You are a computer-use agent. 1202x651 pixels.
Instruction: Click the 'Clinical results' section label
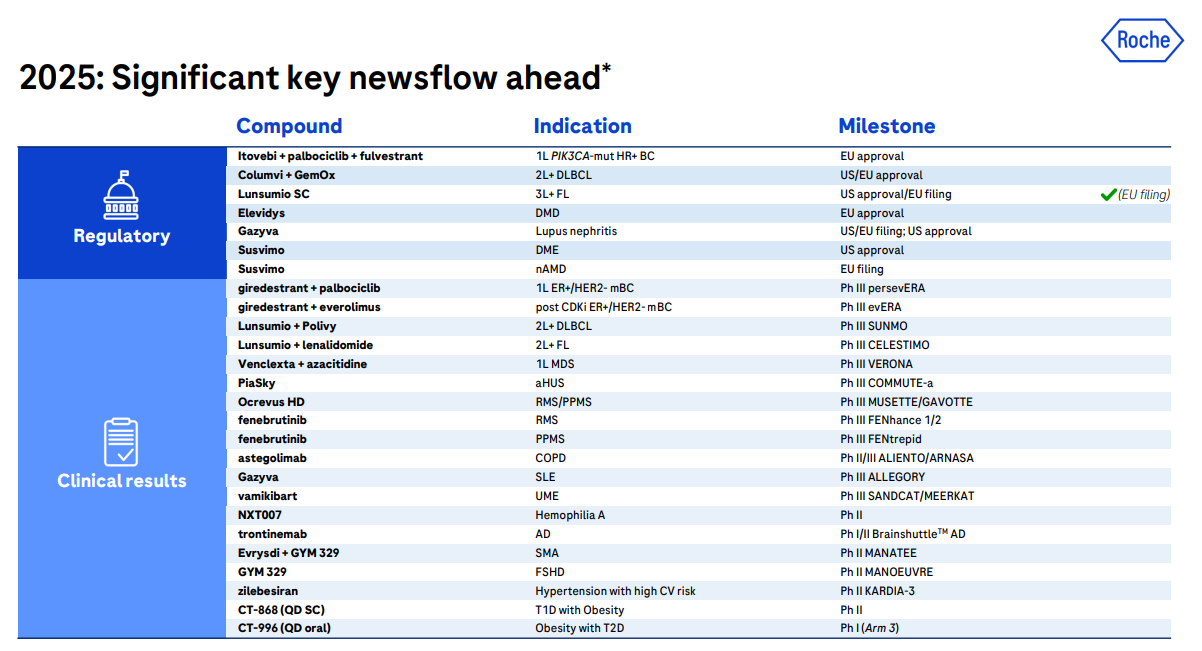pyautogui.click(x=122, y=481)
